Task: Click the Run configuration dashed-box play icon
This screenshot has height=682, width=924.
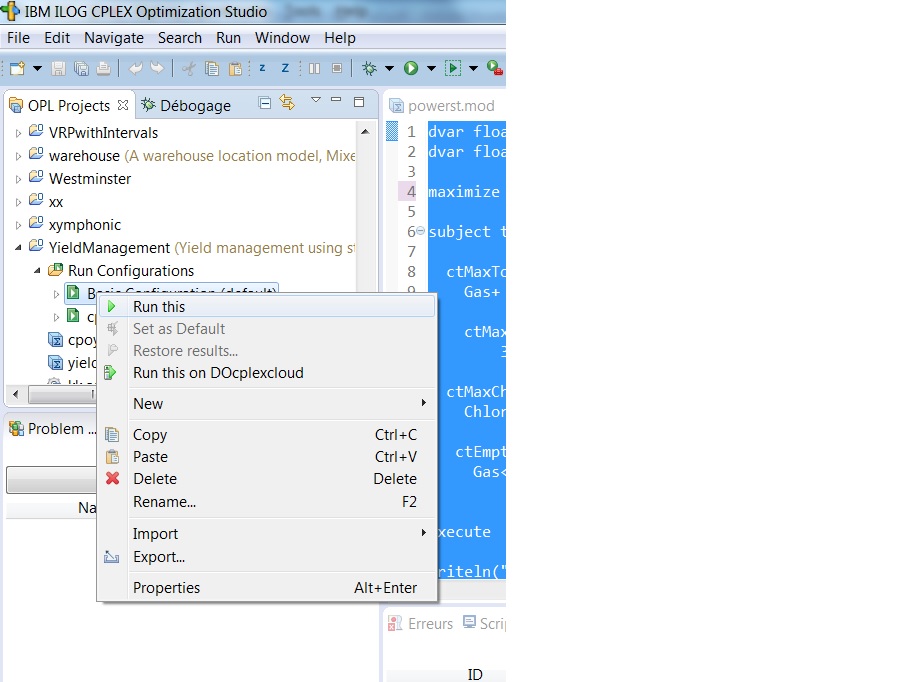Action: (x=453, y=68)
